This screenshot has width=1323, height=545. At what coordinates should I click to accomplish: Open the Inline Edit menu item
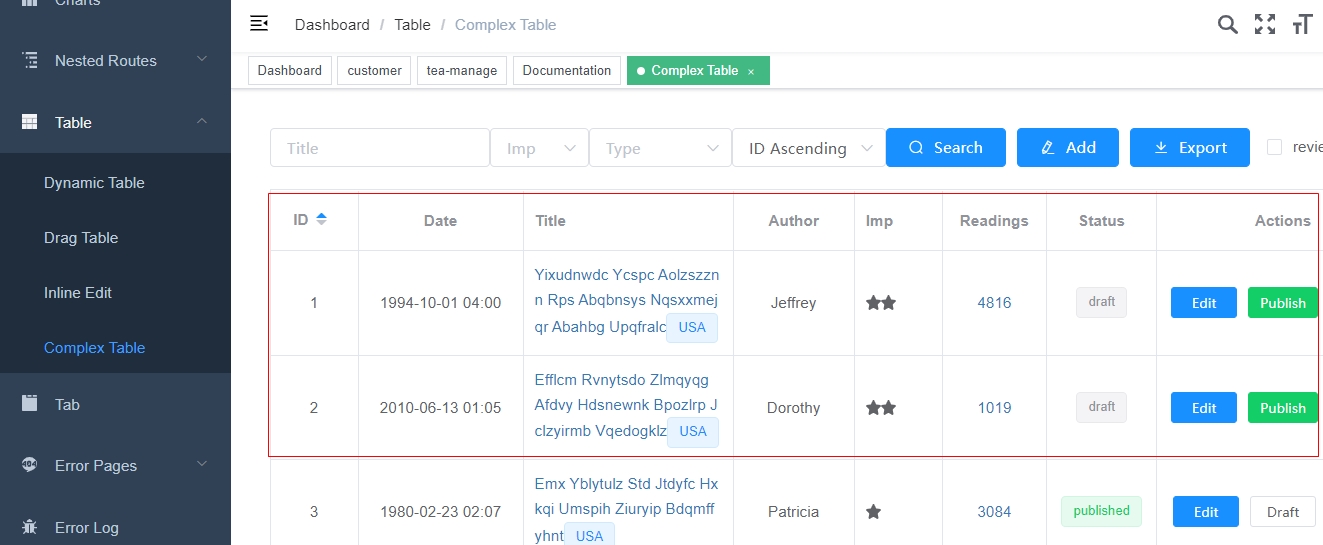pos(78,293)
